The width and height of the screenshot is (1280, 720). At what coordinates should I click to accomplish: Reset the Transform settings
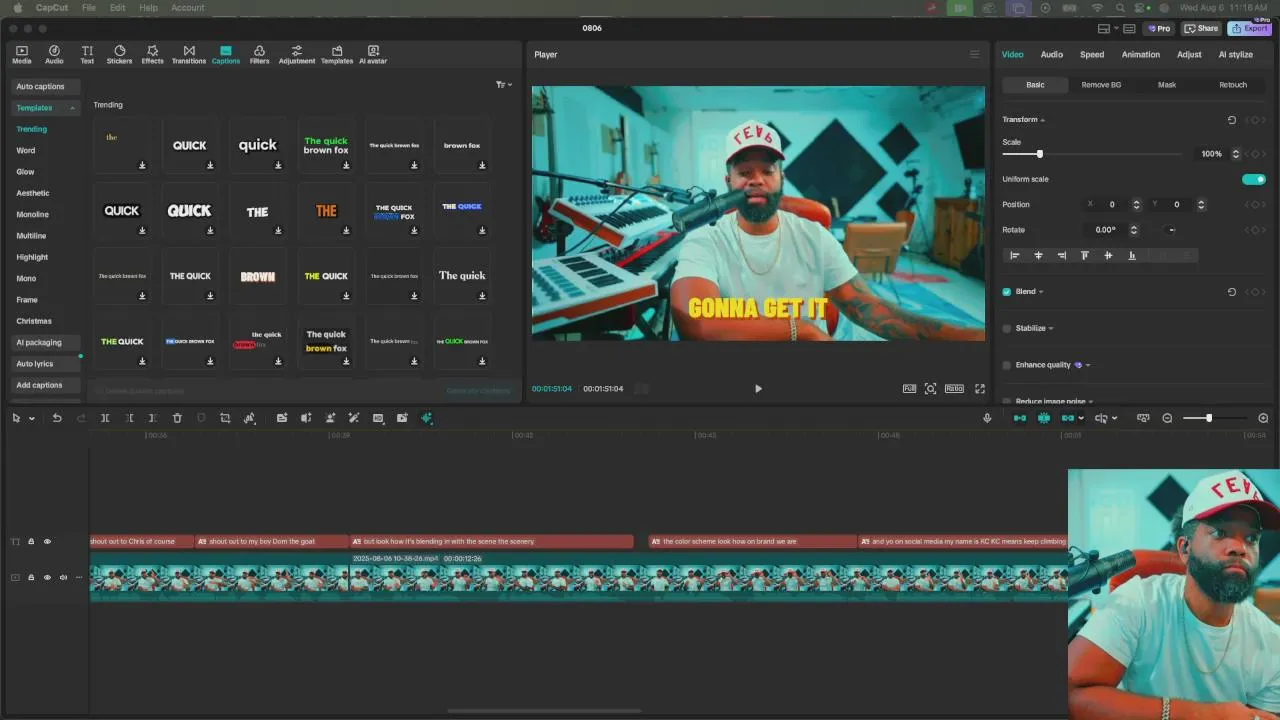pyautogui.click(x=1232, y=120)
